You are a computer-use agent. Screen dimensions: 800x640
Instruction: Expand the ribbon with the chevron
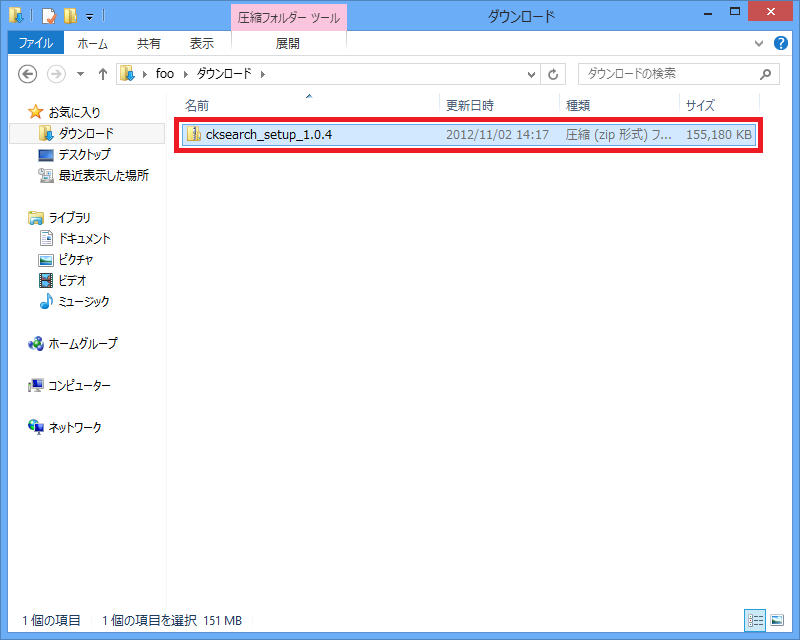click(758, 44)
